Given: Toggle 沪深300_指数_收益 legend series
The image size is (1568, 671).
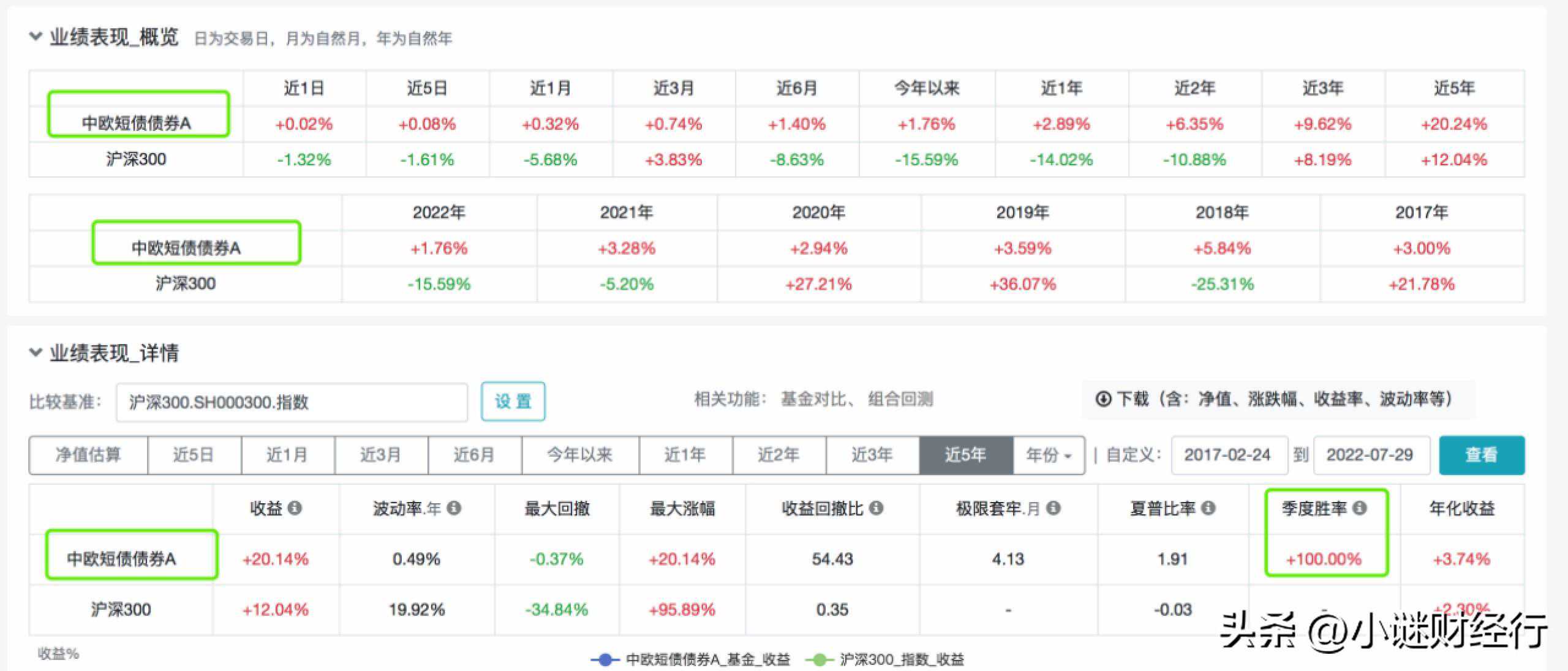Looking at the screenshot, I should click(x=886, y=659).
